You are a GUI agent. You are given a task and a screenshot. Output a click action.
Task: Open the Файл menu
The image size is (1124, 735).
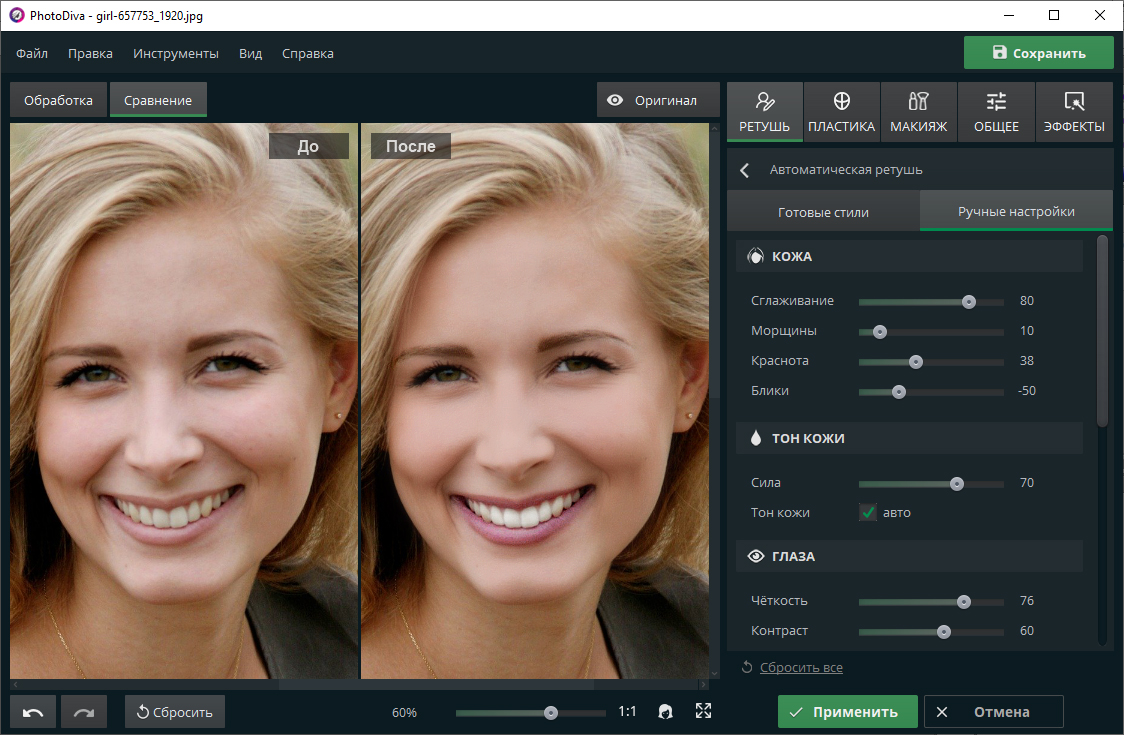click(32, 54)
